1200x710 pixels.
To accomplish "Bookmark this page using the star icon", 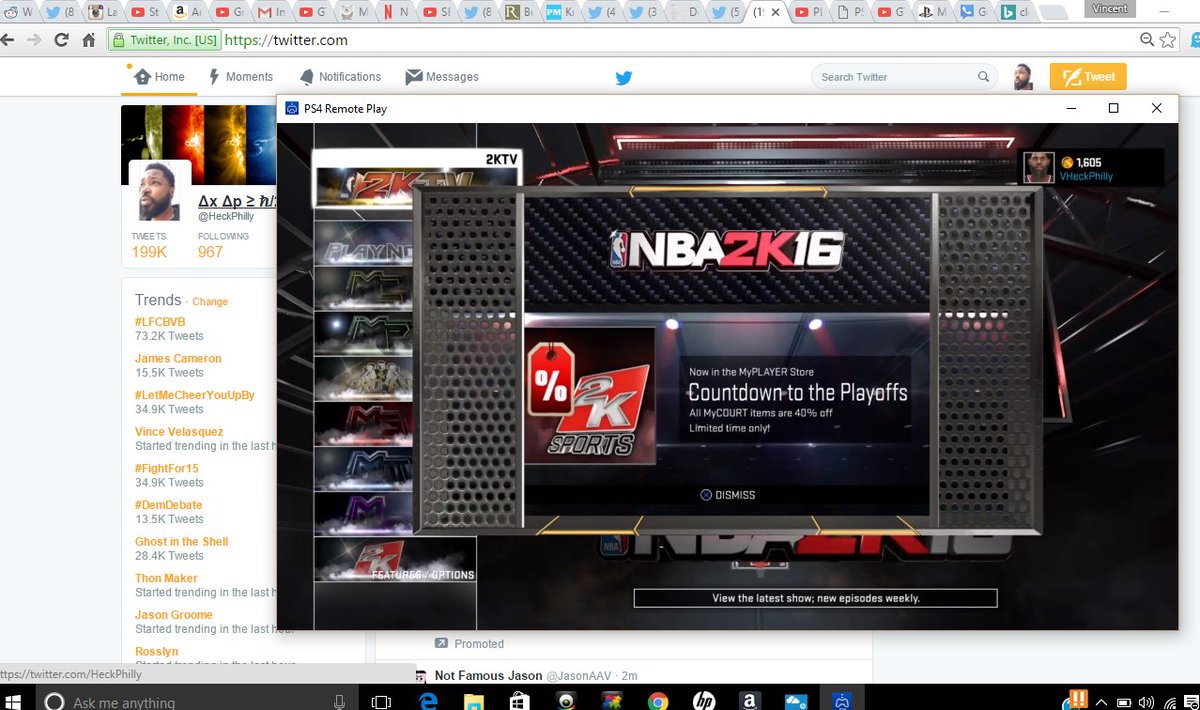I will pos(1168,41).
